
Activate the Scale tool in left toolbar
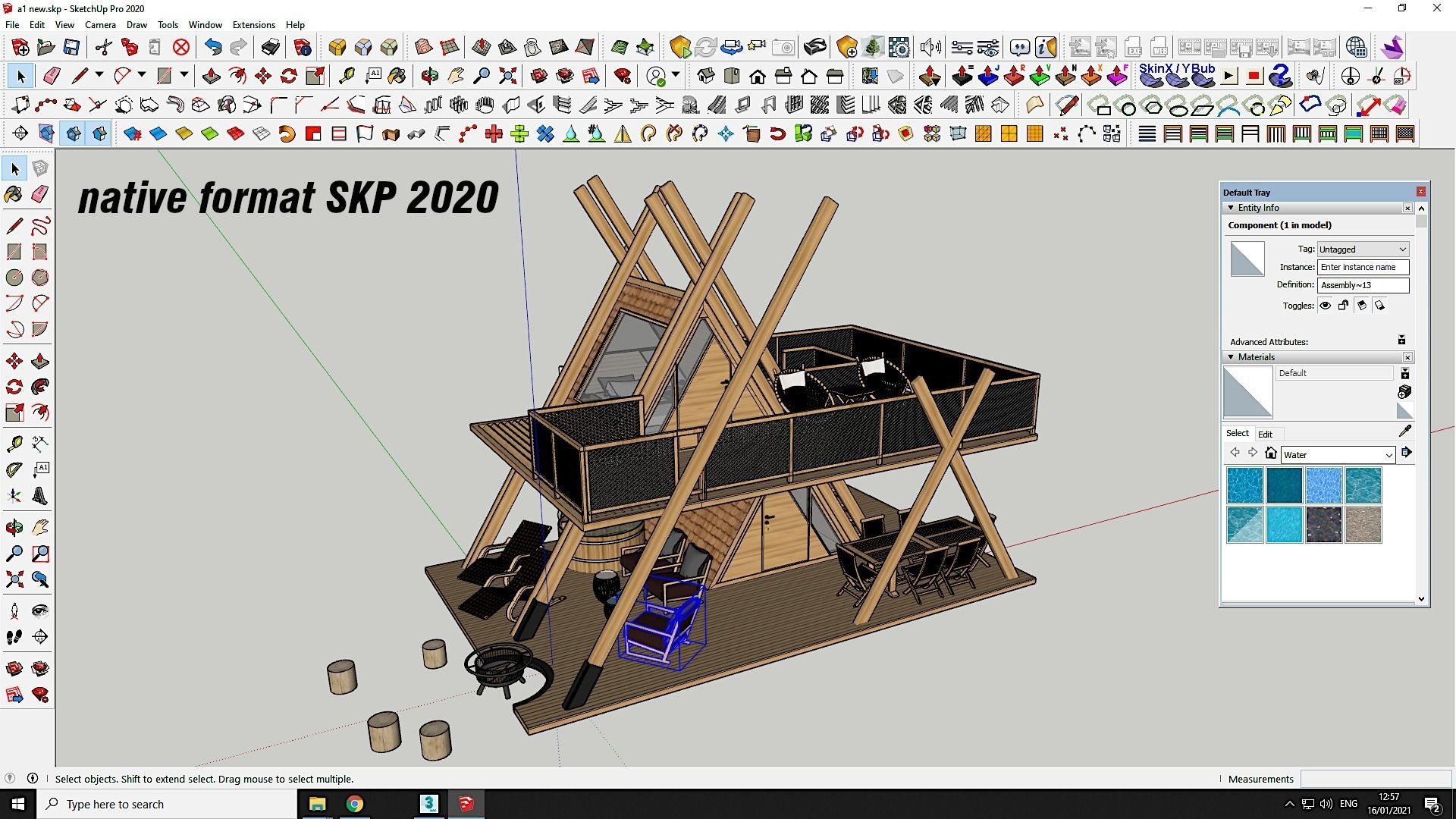(x=14, y=413)
